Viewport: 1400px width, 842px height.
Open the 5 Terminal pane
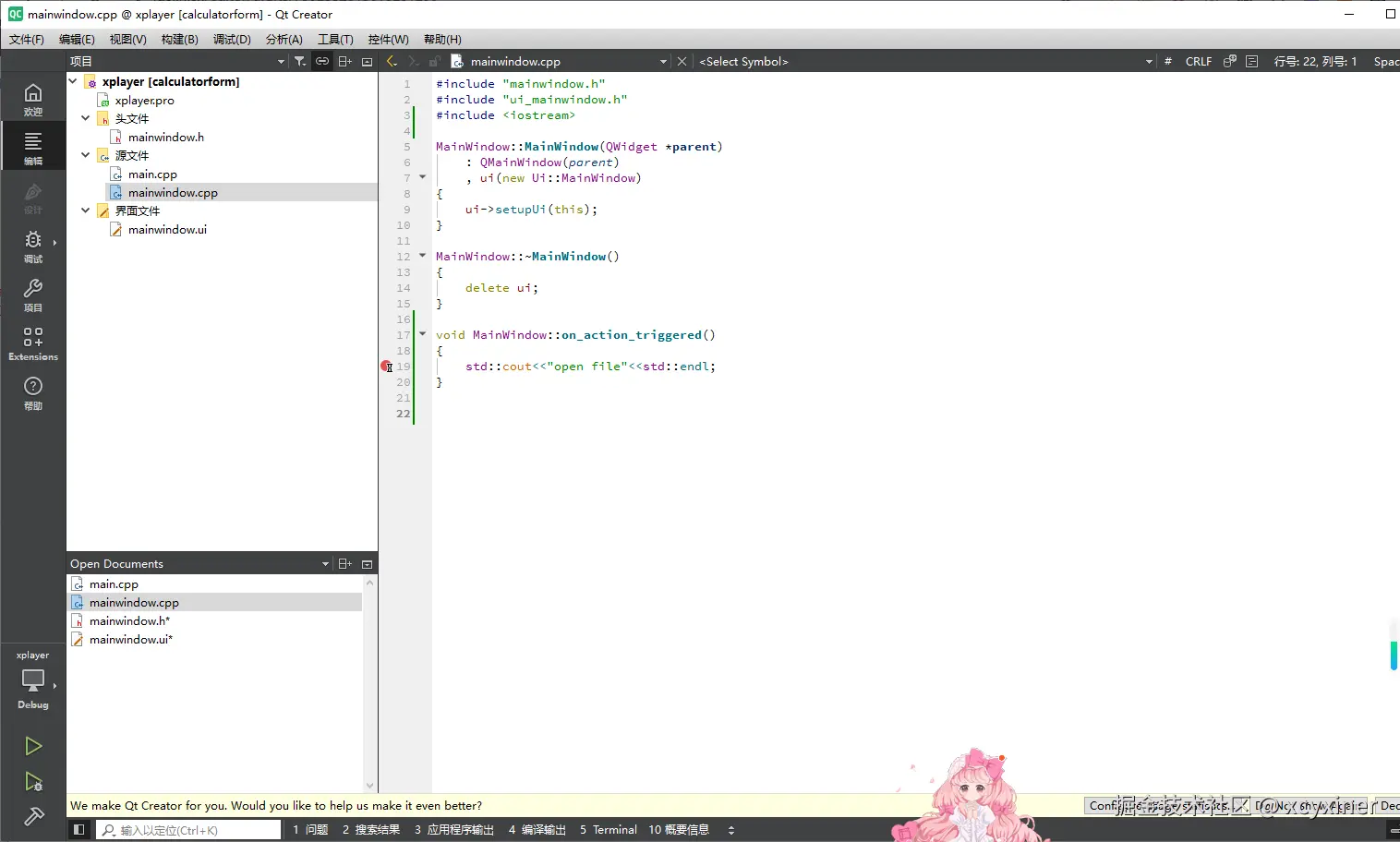pos(609,829)
